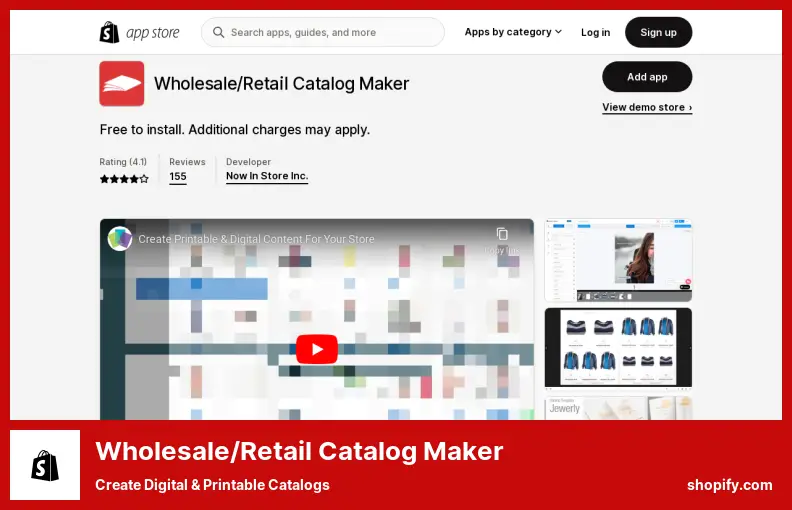Open the Log in link
This screenshot has width=792, height=510.
click(596, 32)
